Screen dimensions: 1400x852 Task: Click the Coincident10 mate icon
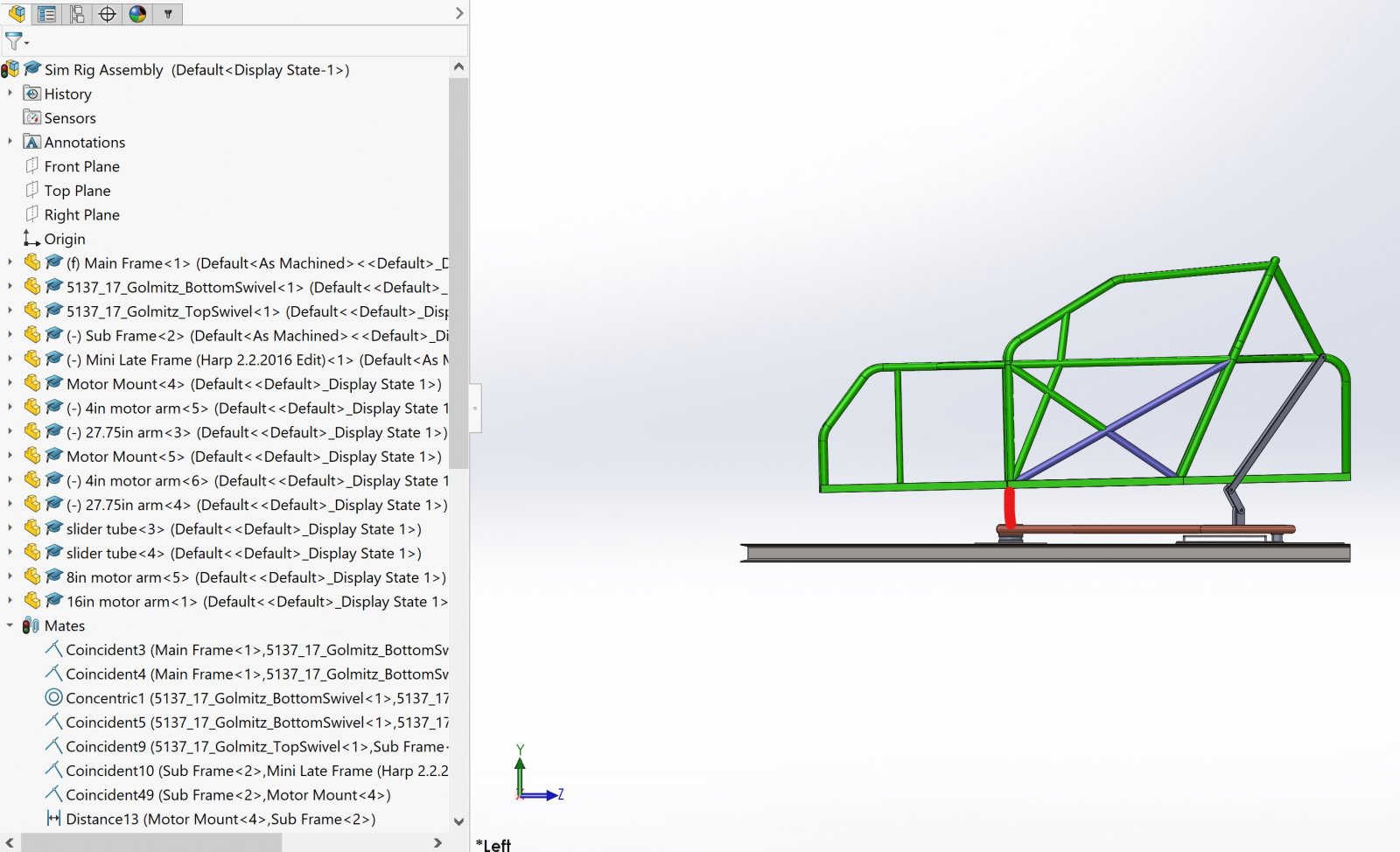(53, 770)
